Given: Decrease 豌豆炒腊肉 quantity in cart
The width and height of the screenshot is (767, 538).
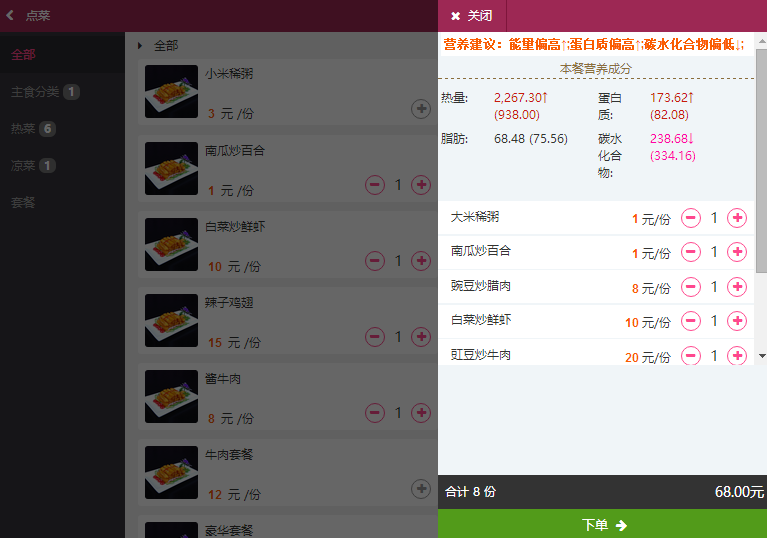Looking at the screenshot, I should pos(691,287).
